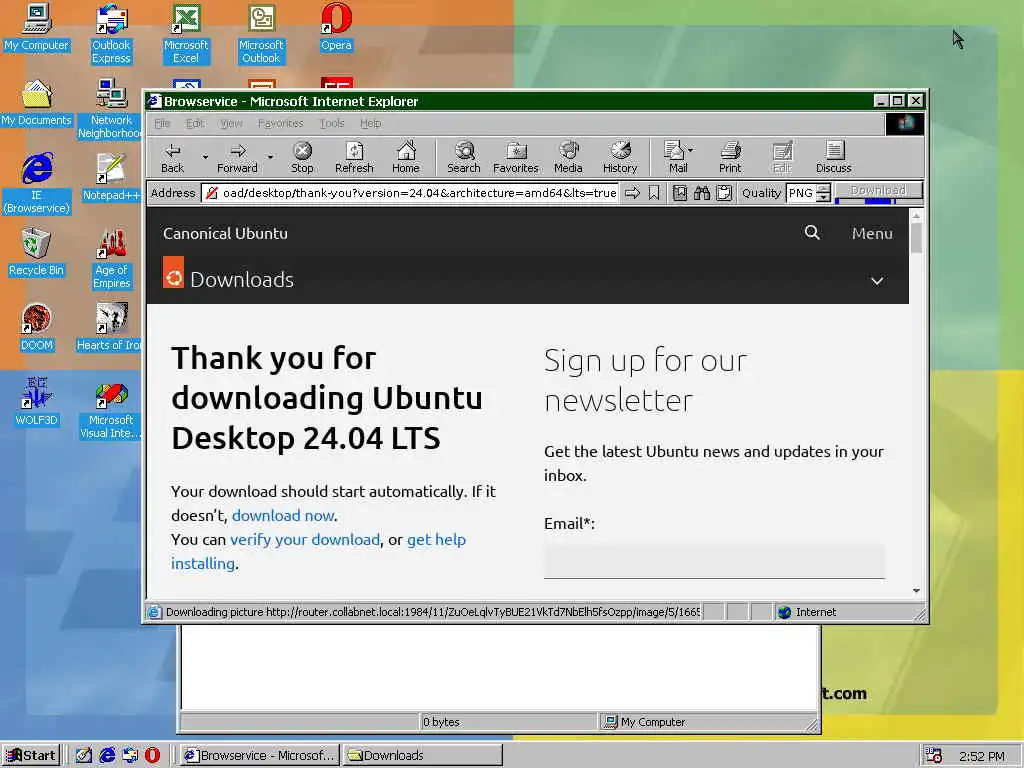Open the Favorites menu
Screen dimensions: 1024x768
point(281,123)
